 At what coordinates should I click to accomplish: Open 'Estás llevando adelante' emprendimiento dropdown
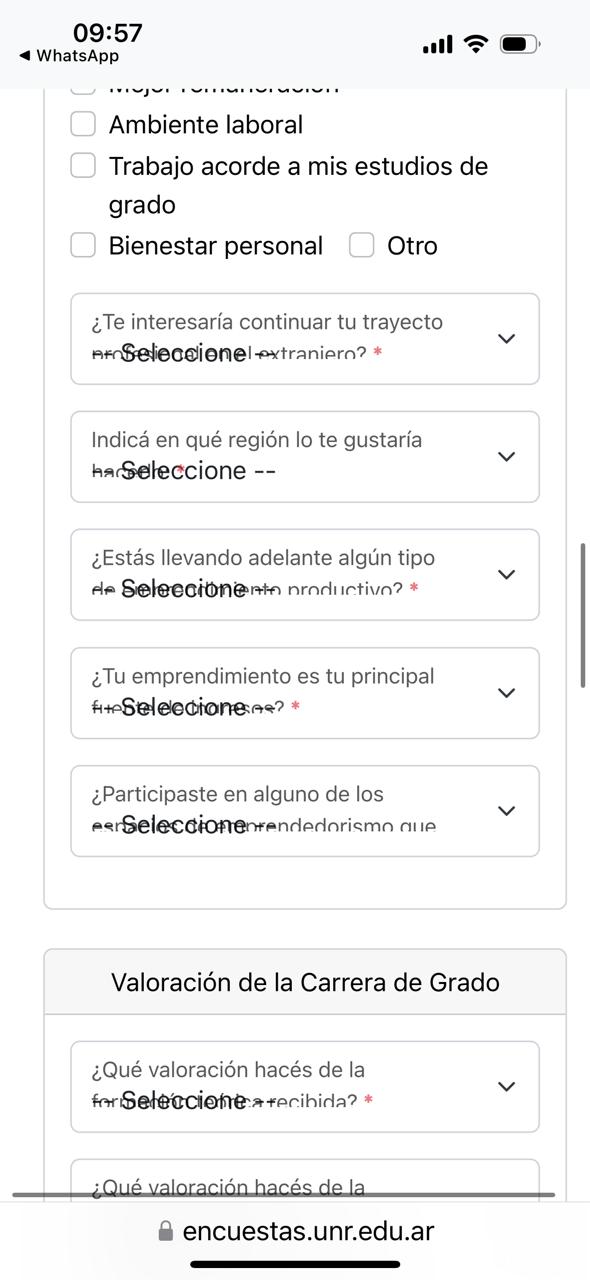point(305,575)
